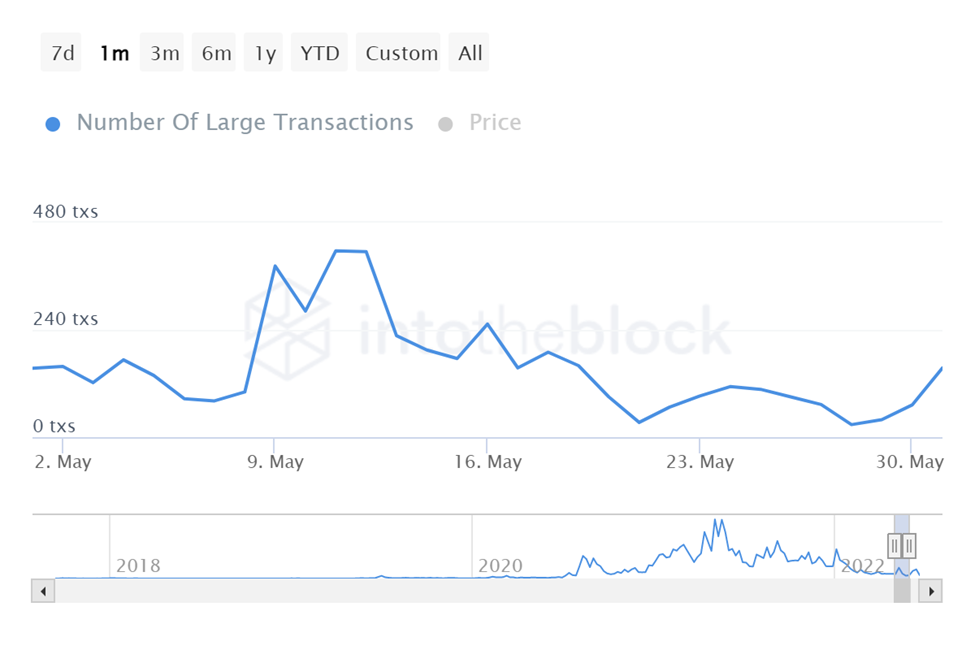975x650 pixels.
Task: Click the left navigator range handle
Action: pyautogui.click(x=895, y=546)
